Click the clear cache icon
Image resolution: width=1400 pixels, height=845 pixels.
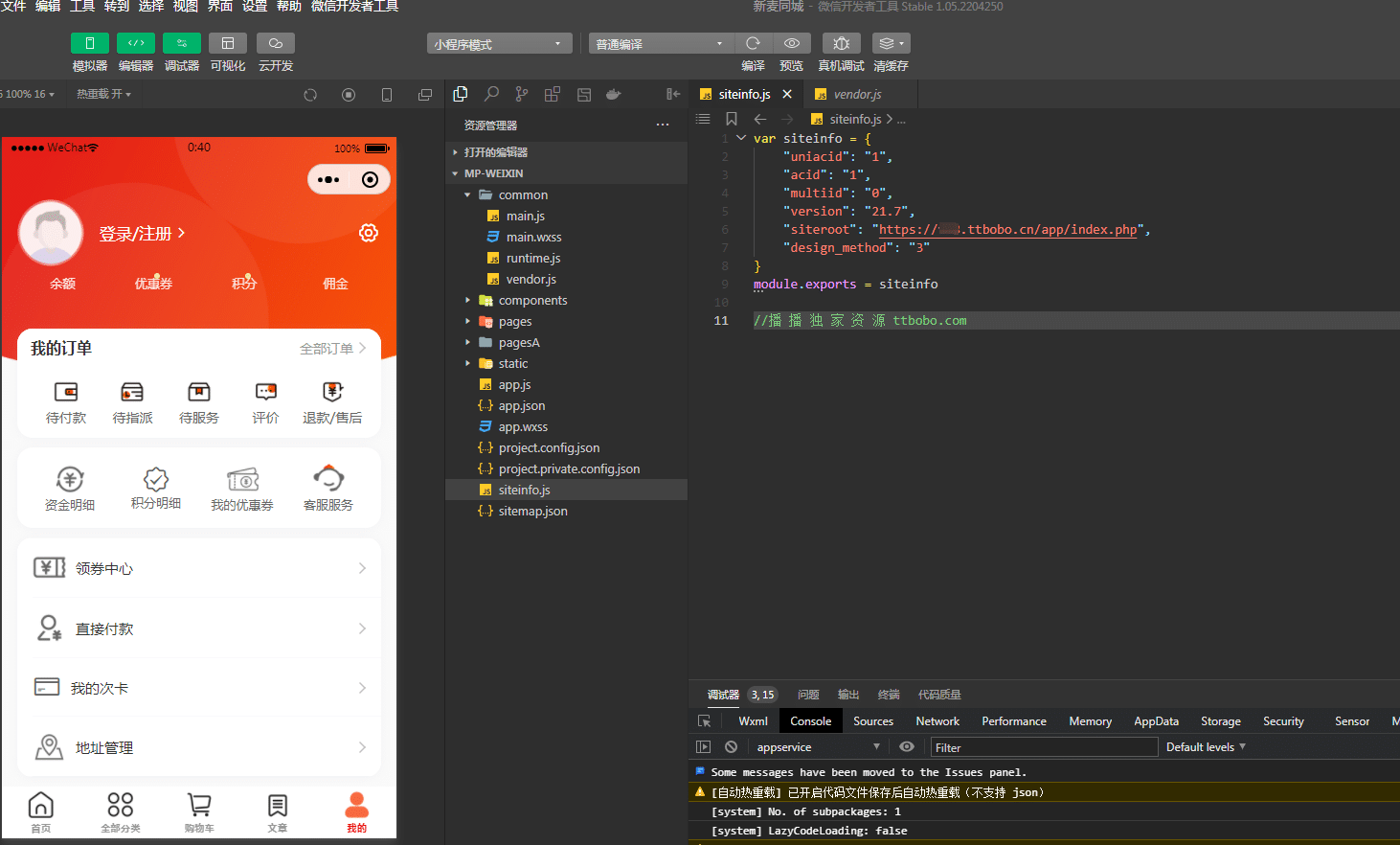891,43
